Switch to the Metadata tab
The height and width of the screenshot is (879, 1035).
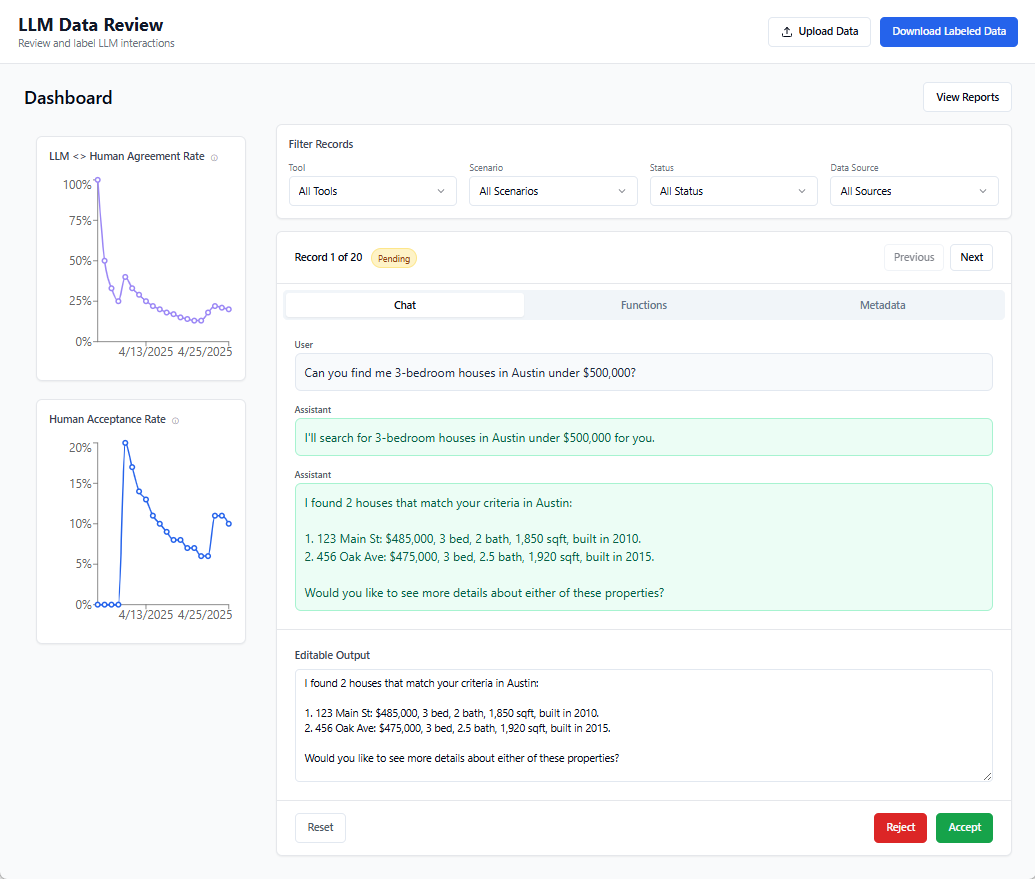882,305
